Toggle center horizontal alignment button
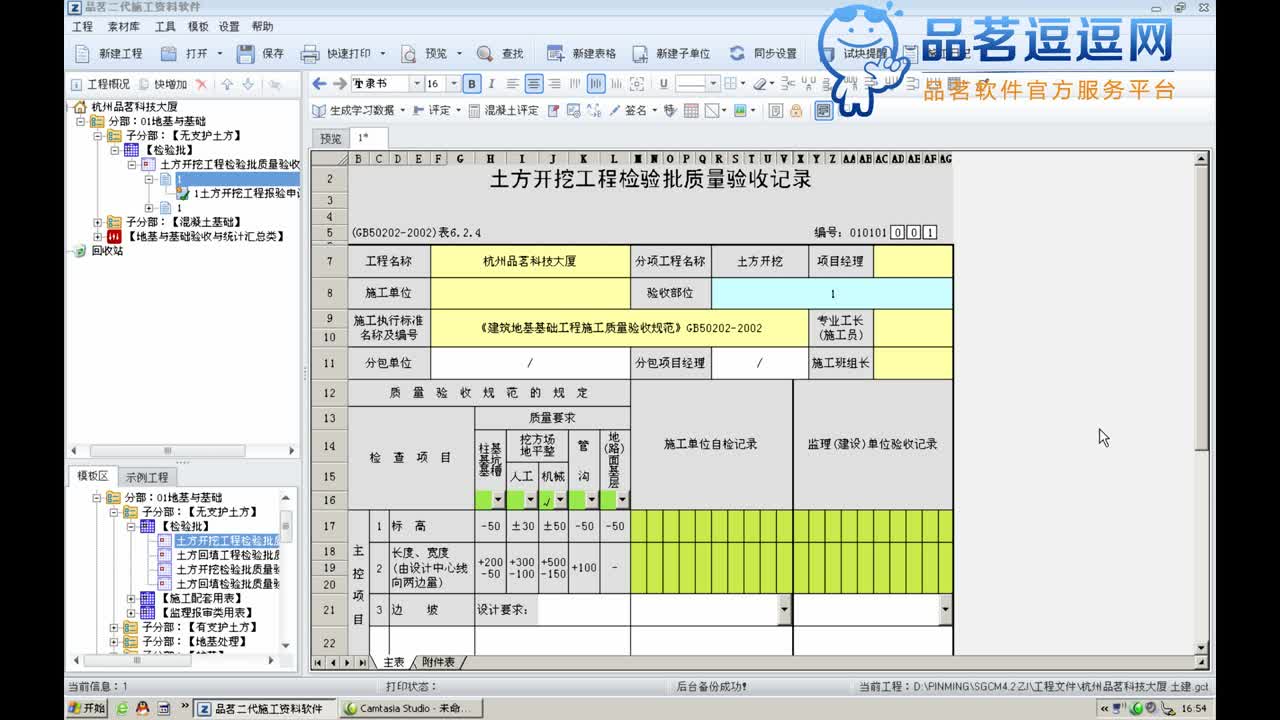This screenshot has height=720, width=1280. 533,84
